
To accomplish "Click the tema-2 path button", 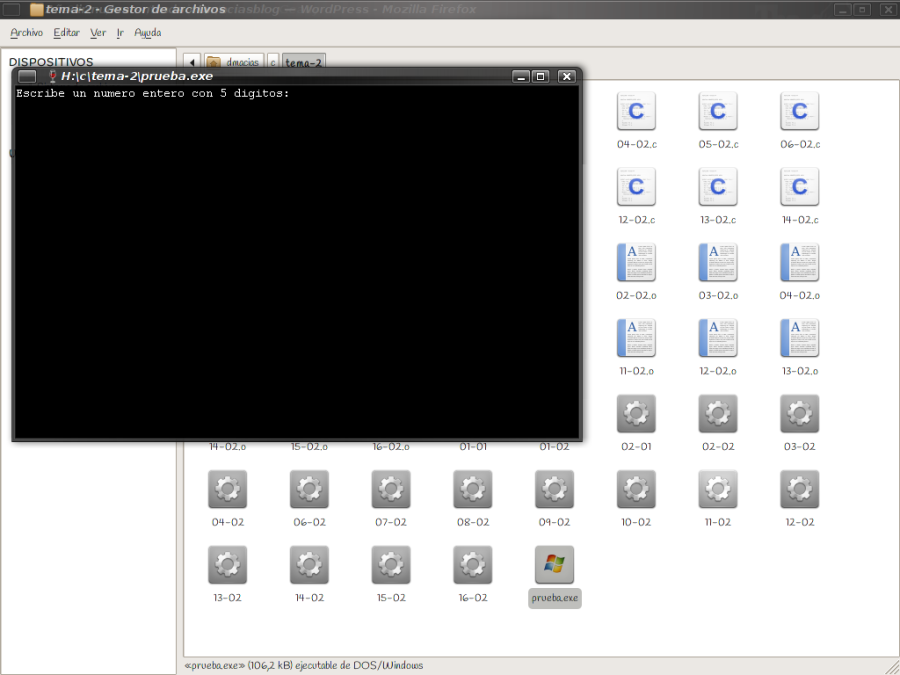I will (303, 60).
